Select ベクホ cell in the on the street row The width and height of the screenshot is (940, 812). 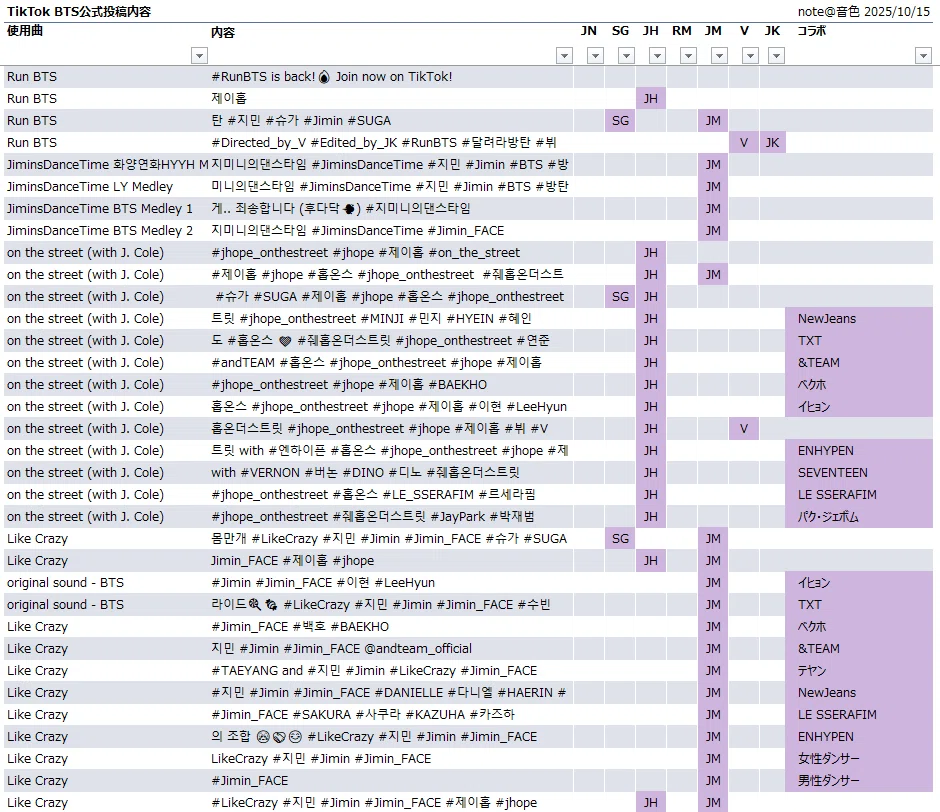(859, 385)
